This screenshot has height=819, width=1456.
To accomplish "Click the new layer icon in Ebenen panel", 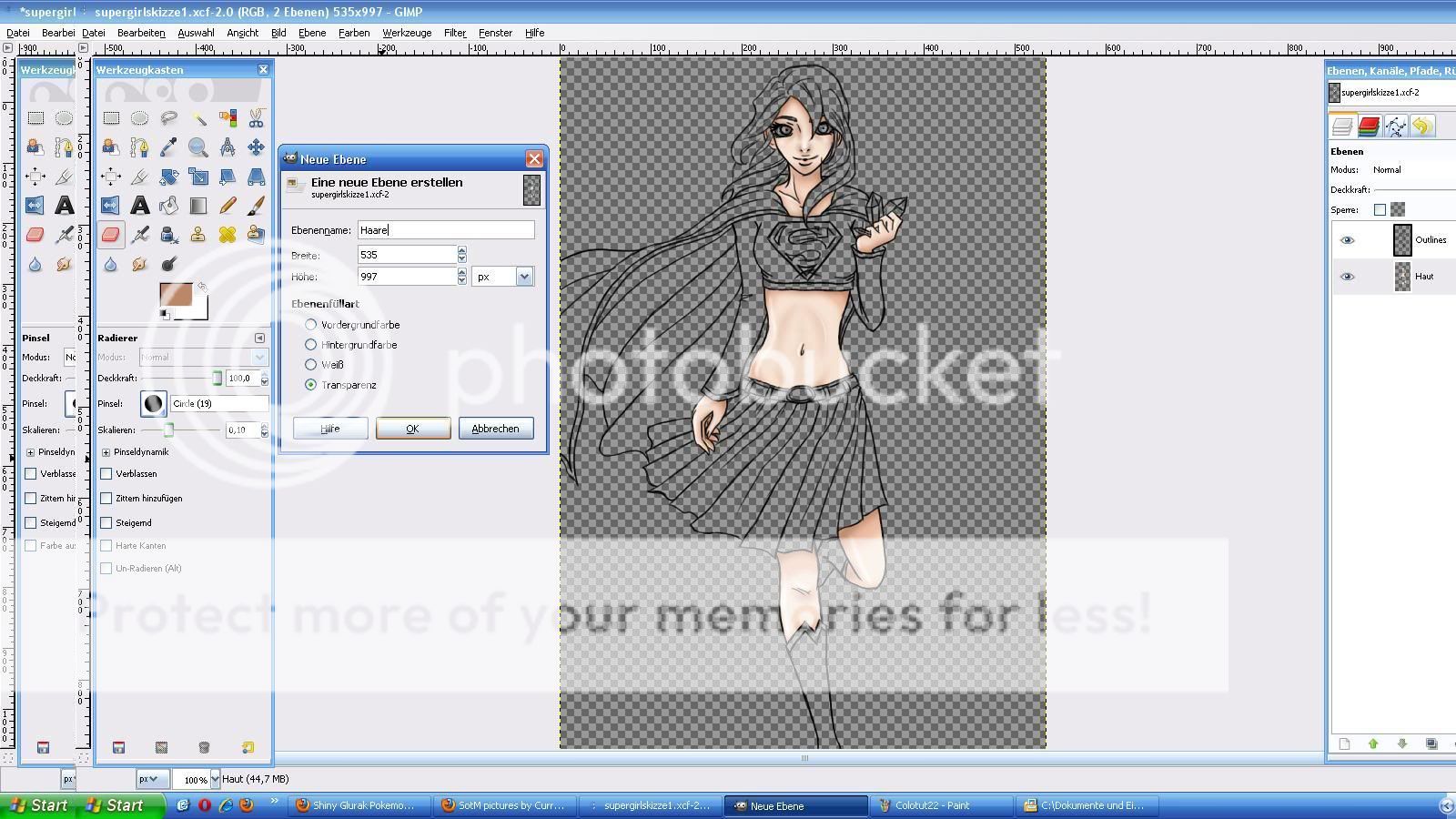I will [1344, 743].
